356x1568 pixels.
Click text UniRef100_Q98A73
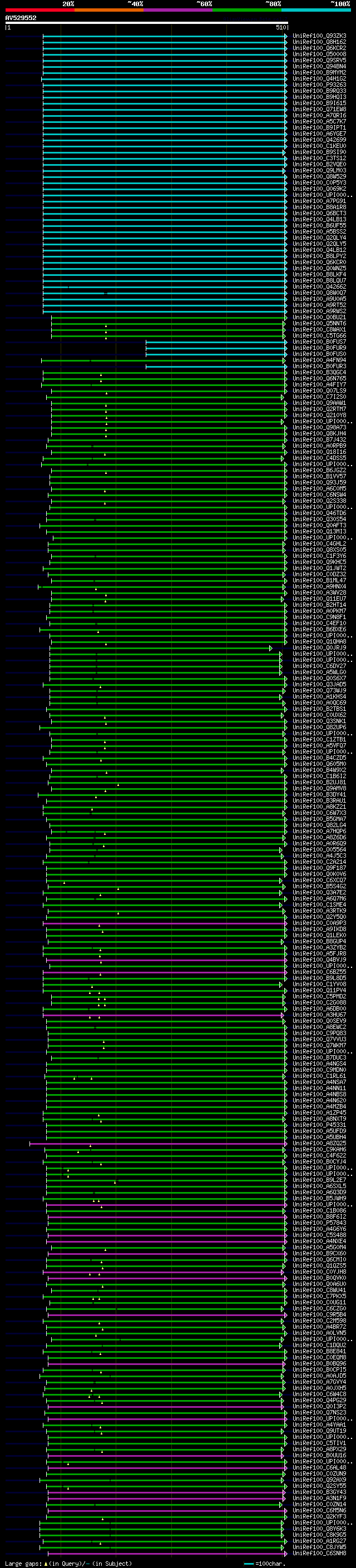point(319,427)
